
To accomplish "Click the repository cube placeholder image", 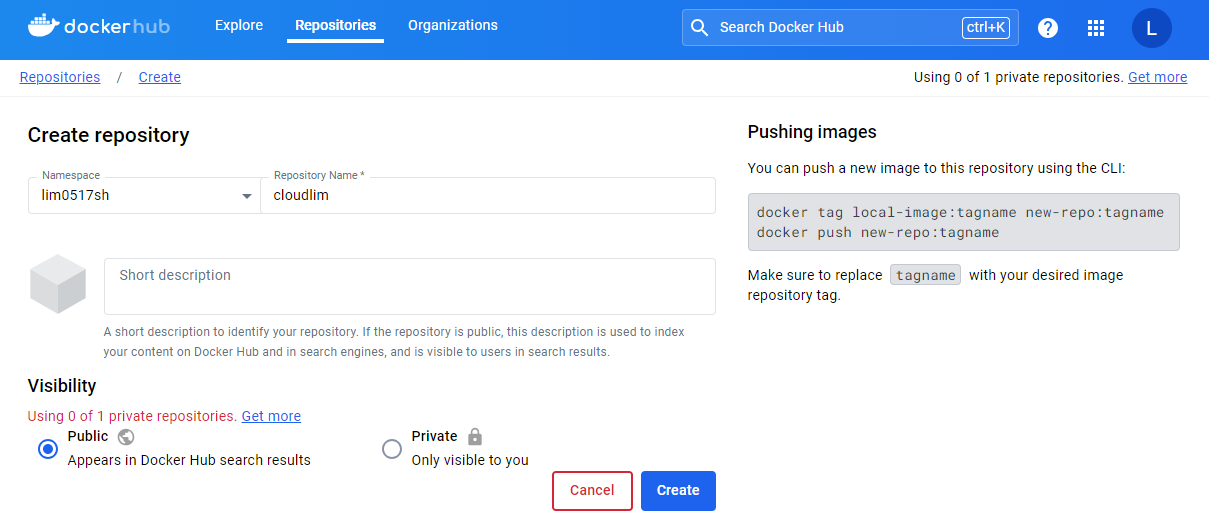I will (58, 284).
